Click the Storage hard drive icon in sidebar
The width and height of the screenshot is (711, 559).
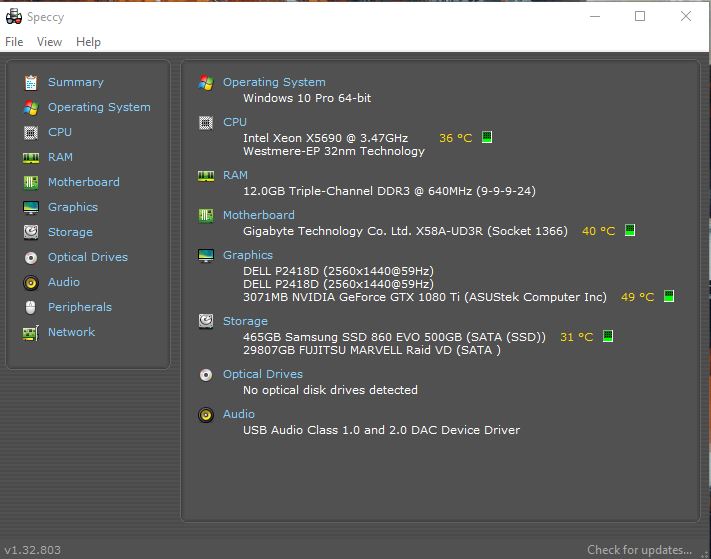coord(31,232)
